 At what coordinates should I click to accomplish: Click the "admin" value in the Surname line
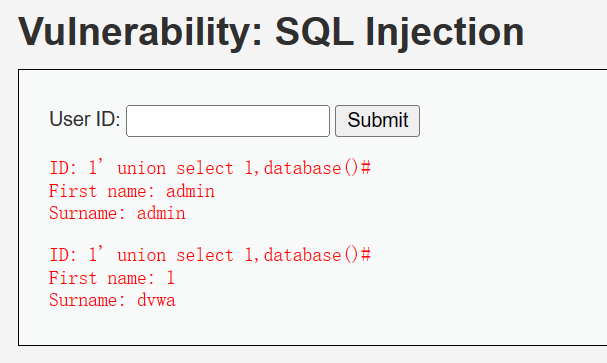161,213
